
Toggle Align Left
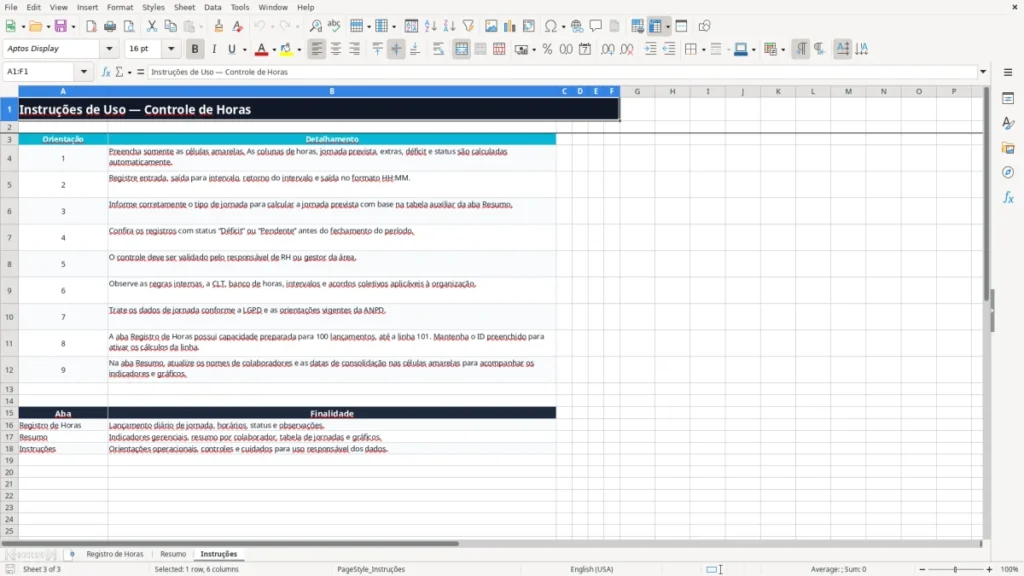pyautogui.click(x=317, y=49)
